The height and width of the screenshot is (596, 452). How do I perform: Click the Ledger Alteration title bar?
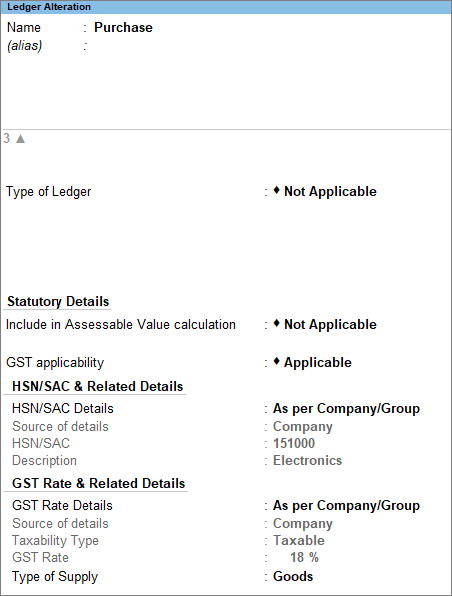[x=226, y=7]
